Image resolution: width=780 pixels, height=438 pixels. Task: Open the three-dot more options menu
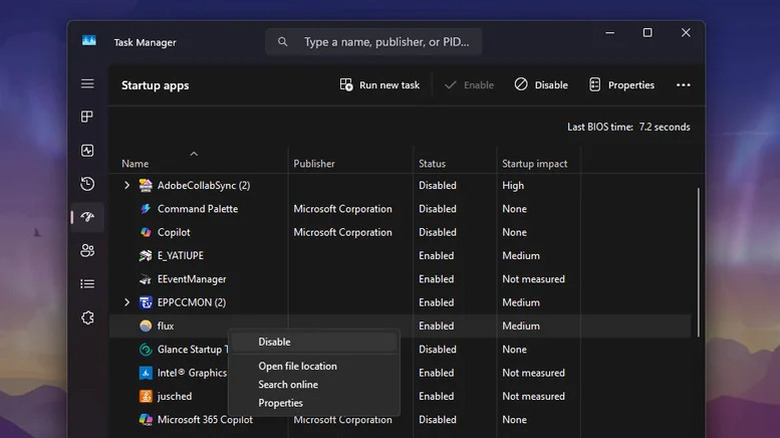(x=683, y=85)
